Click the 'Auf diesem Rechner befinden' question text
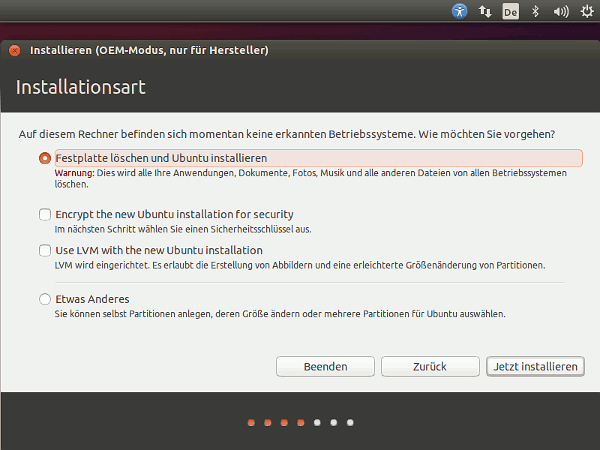The height and width of the screenshot is (450, 600). 287,134
